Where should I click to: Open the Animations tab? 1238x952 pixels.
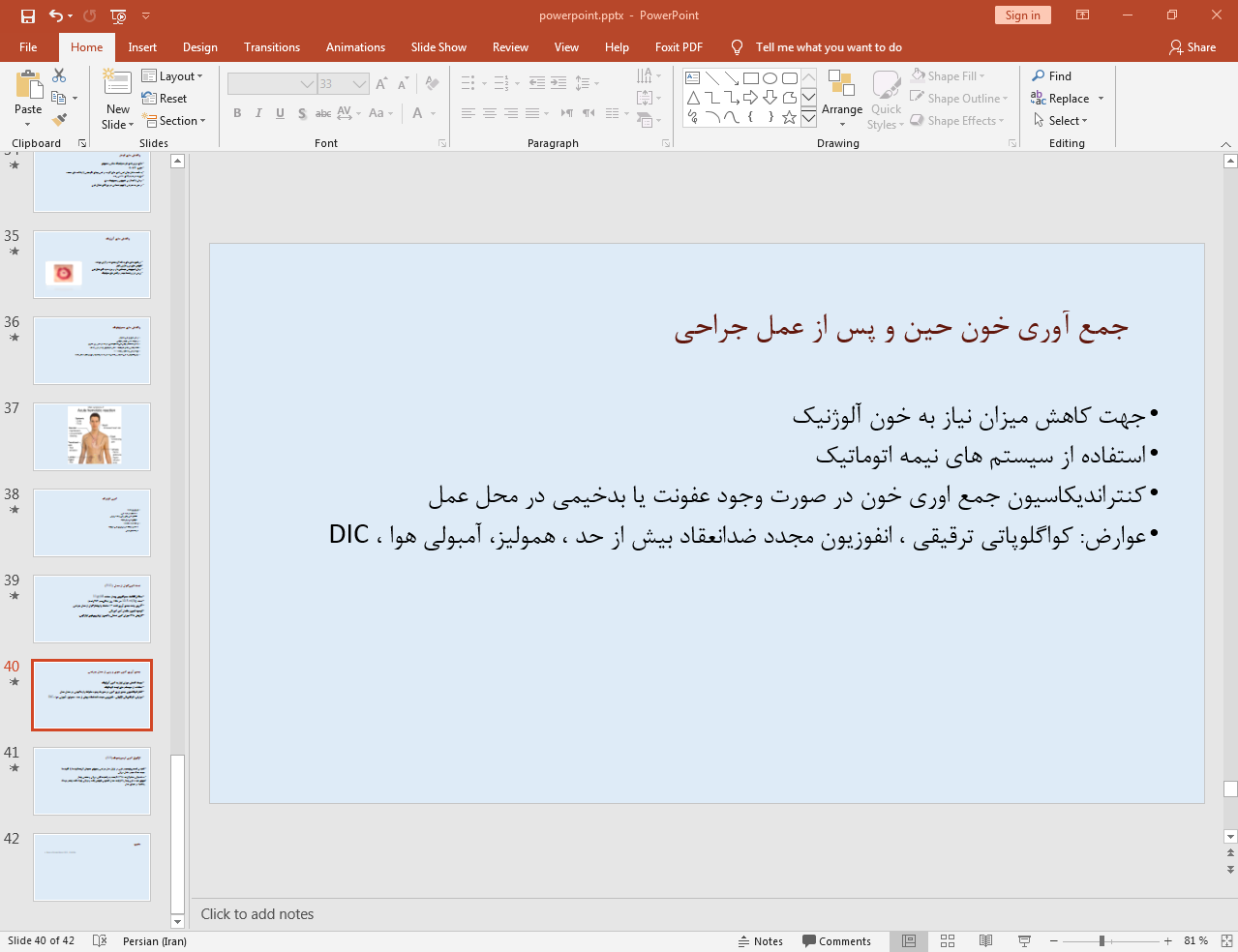(355, 47)
